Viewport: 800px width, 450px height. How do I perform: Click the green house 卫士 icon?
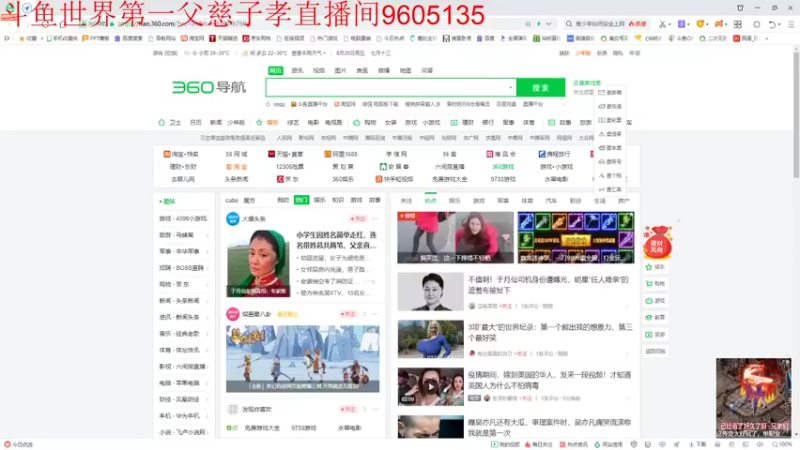(162, 122)
